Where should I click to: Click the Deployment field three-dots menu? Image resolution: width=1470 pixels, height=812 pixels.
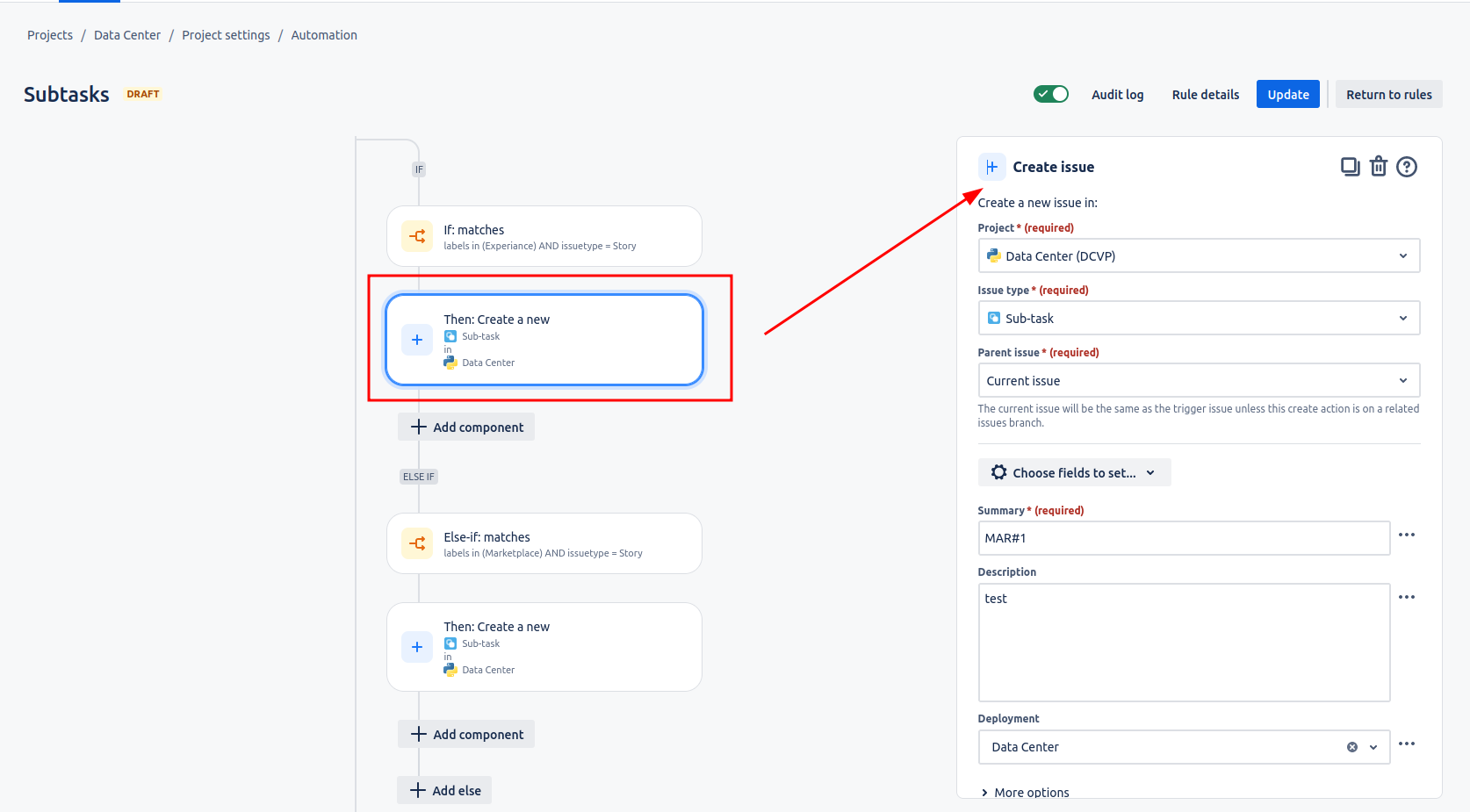point(1406,744)
